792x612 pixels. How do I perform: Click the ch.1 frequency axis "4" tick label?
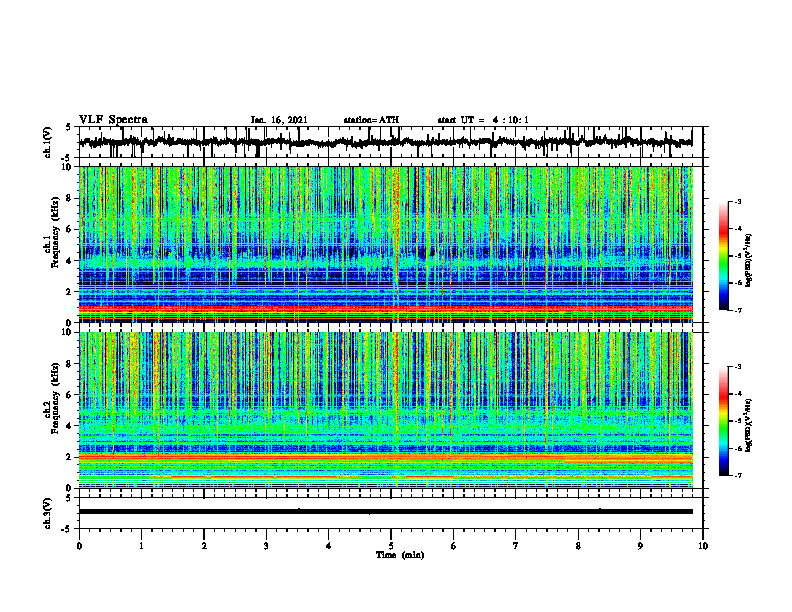coord(70,261)
